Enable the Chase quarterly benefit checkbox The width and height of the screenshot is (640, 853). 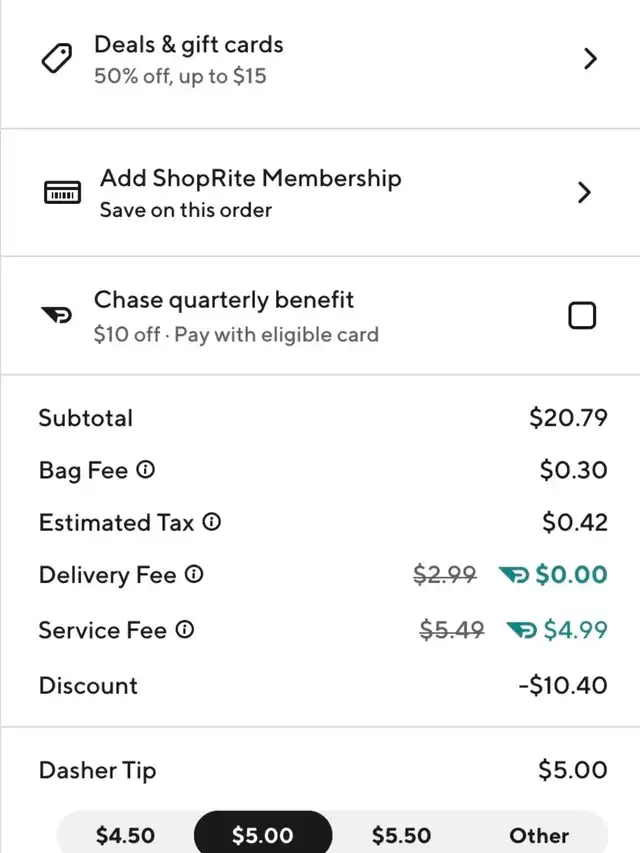click(x=582, y=316)
